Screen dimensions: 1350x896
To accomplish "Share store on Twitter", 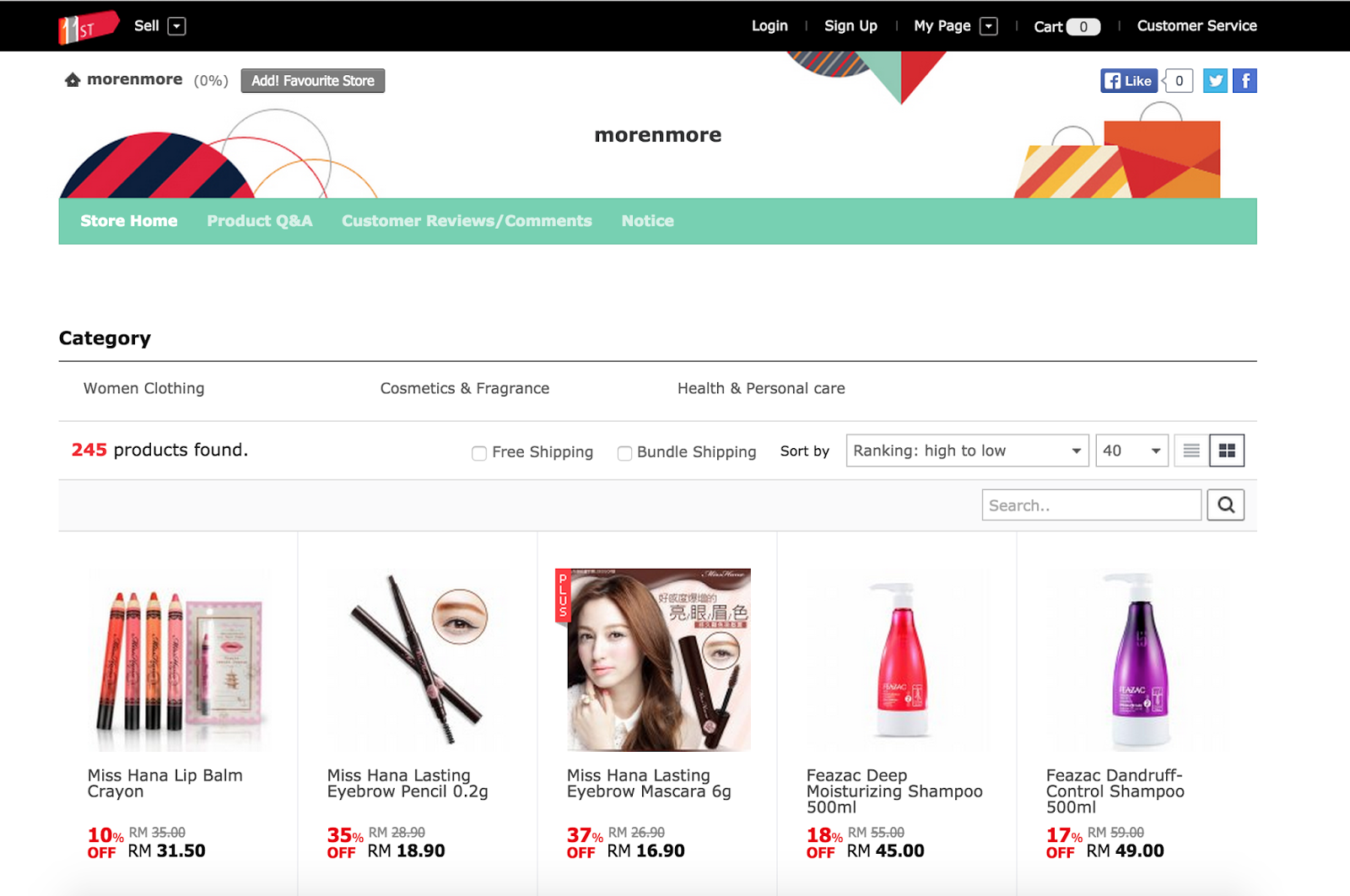I will click(x=1215, y=81).
